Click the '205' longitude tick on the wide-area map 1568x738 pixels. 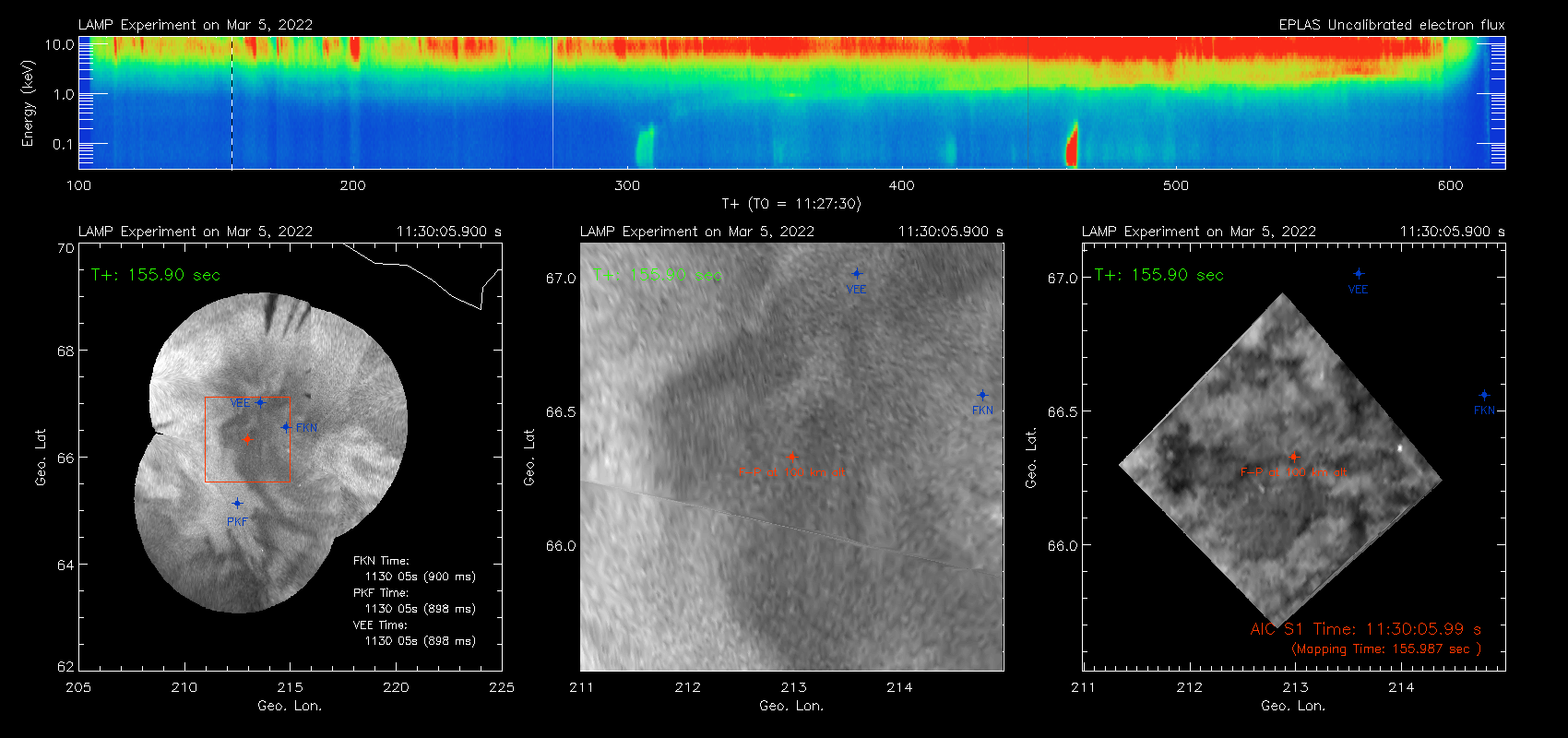pos(78,687)
